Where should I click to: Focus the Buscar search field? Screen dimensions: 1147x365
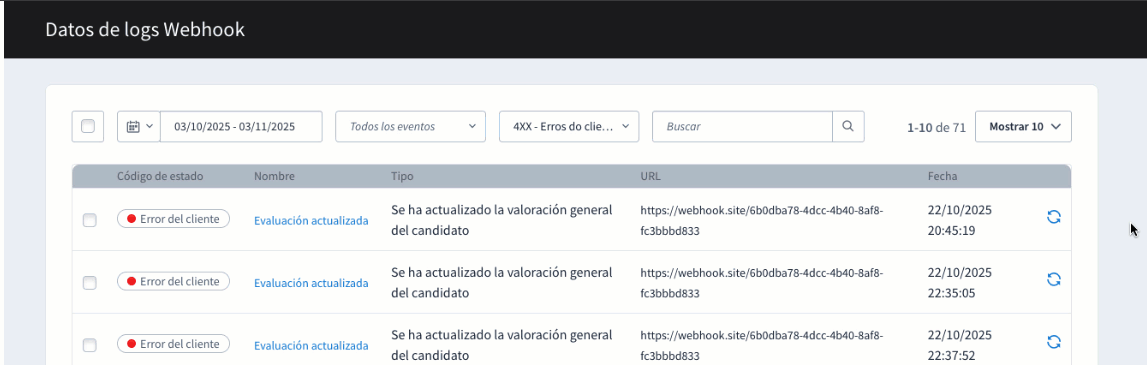coord(742,126)
